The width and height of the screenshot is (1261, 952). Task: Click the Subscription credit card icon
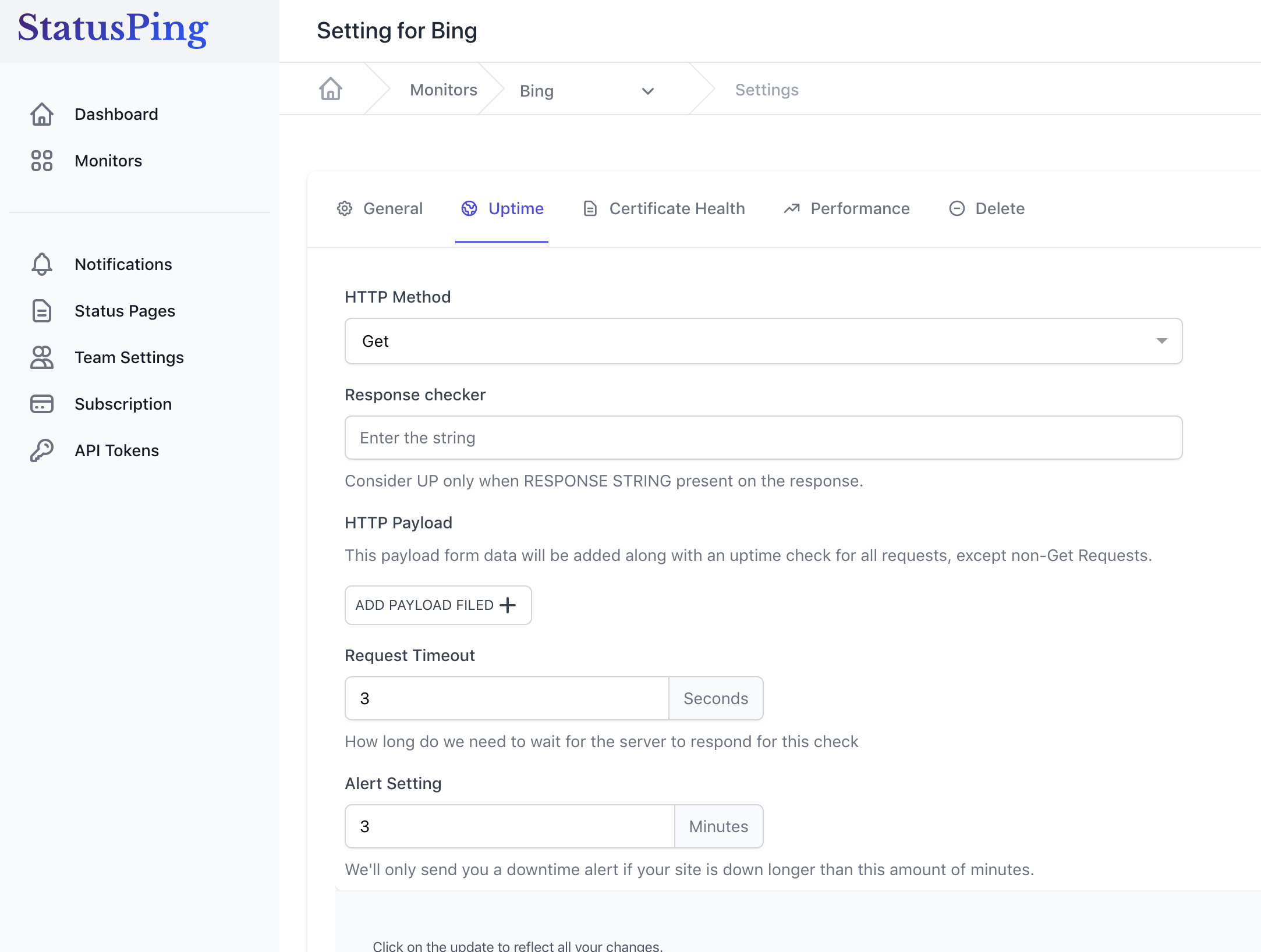tap(42, 404)
